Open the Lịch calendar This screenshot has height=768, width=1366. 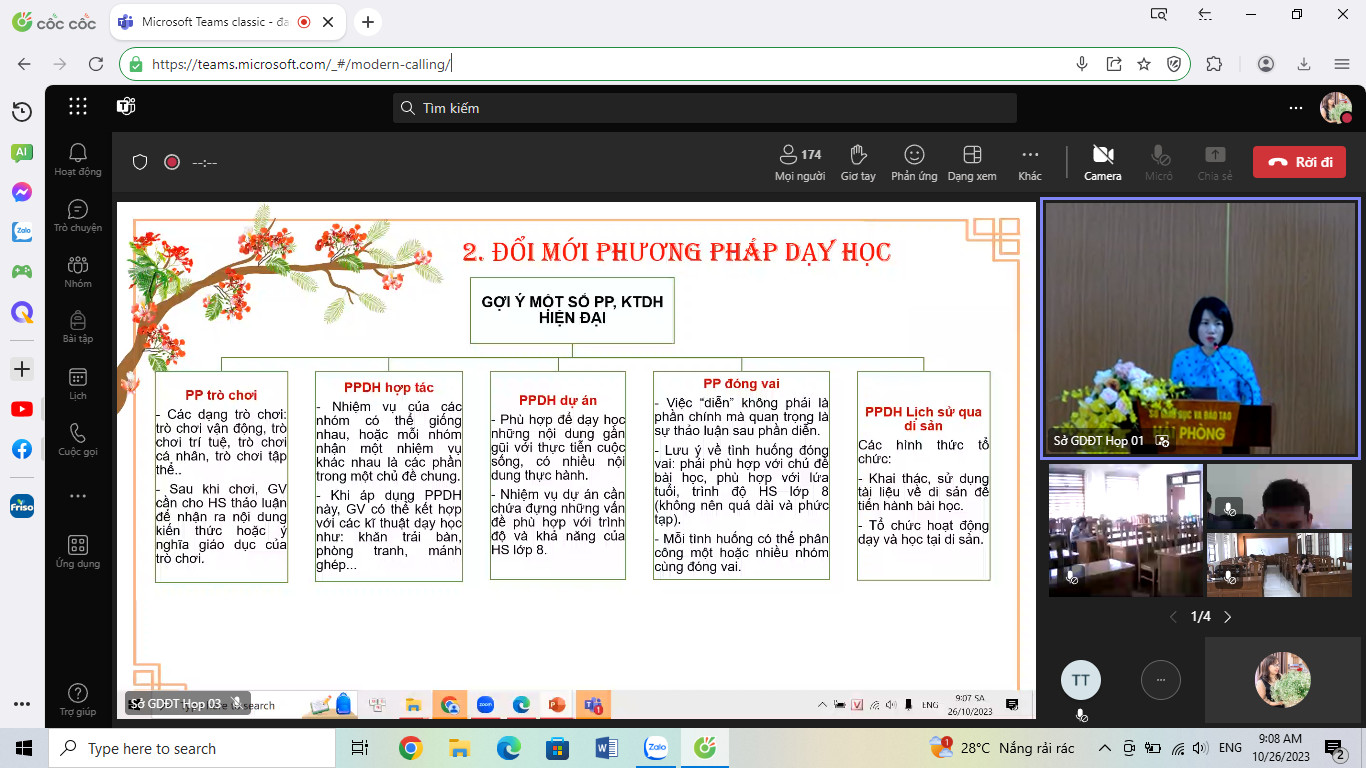pyautogui.click(x=78, y=383)
